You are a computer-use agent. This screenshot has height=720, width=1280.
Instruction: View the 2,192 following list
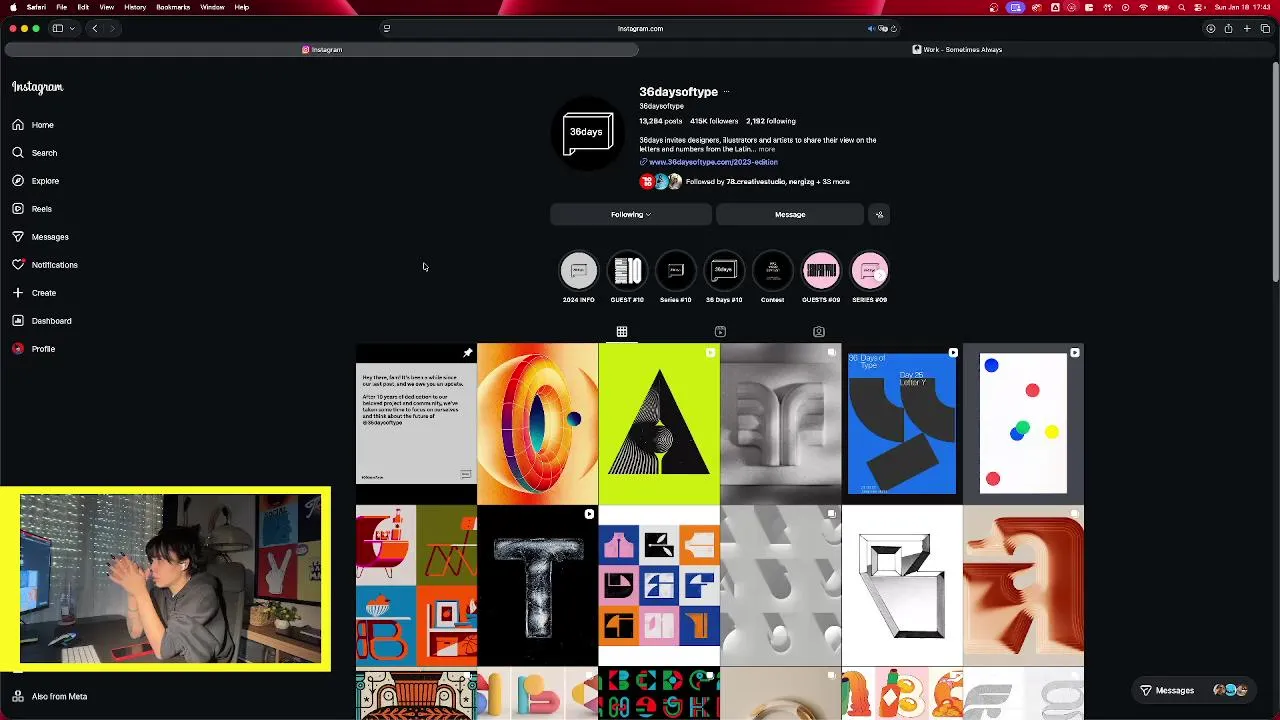[x=771, y=121]
